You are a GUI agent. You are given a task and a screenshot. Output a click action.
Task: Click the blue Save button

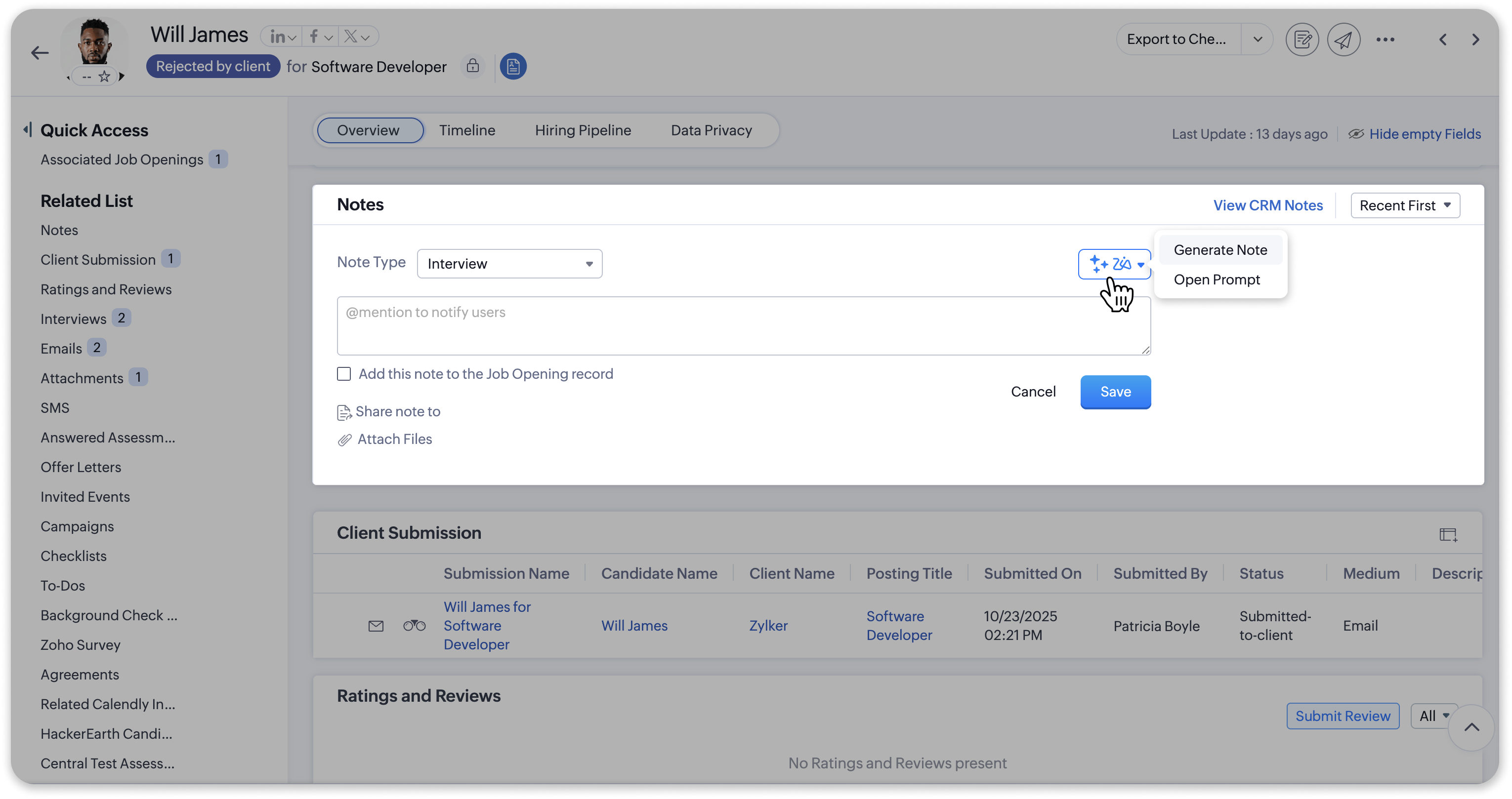(x=1115, y=392)
